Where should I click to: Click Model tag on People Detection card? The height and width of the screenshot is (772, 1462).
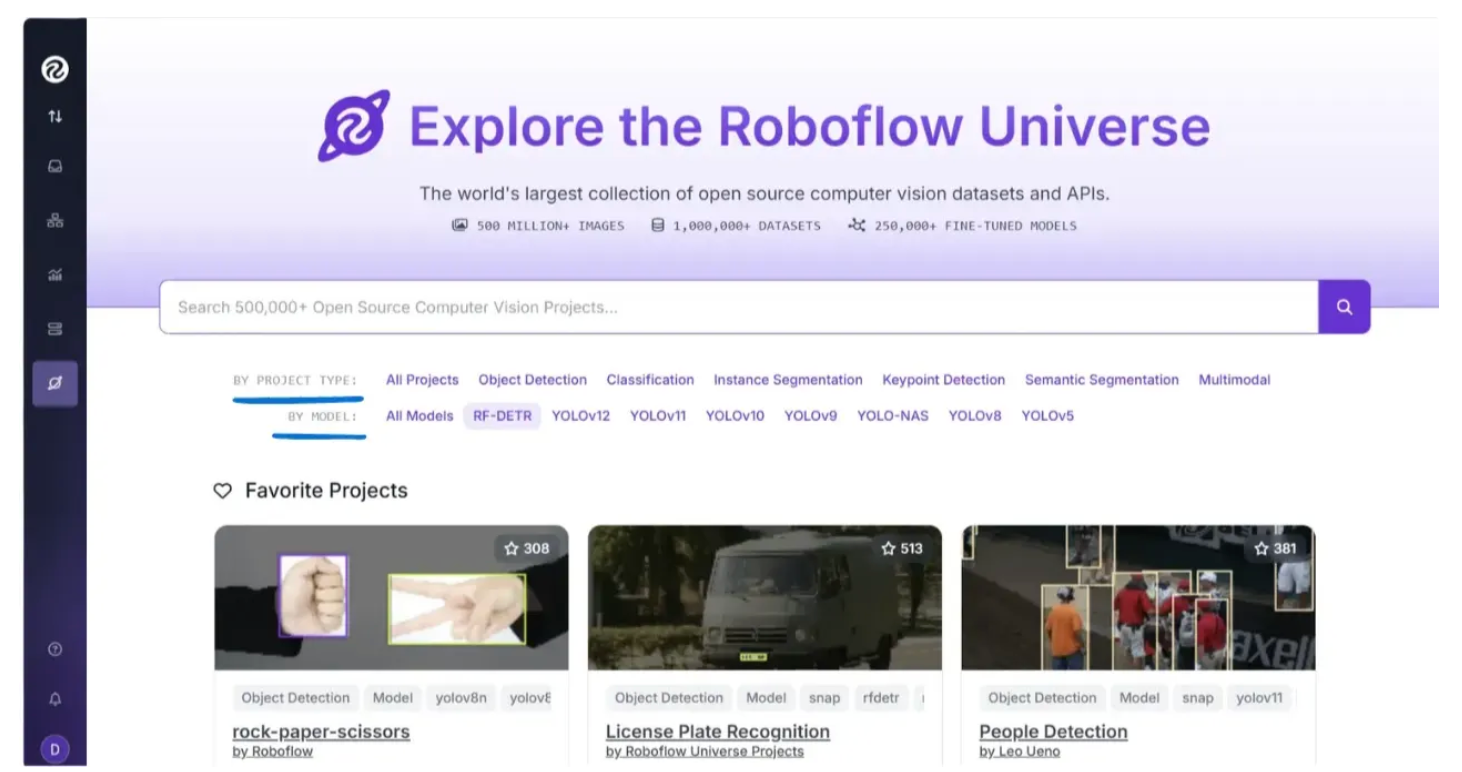[1139, 698]
